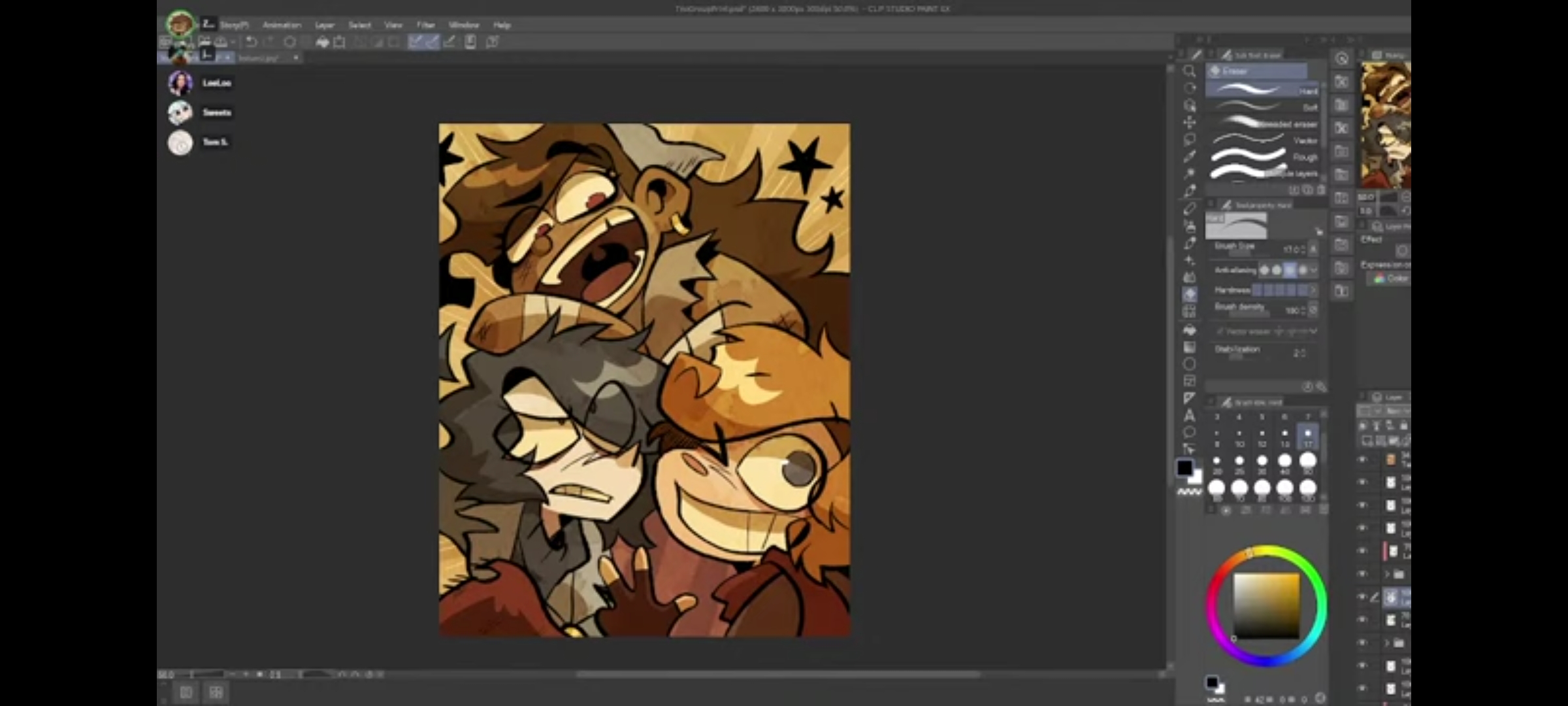Select the Zoom magnifier tool
The width and height of the screenshot is (1568, 706).
(1189, 71)
